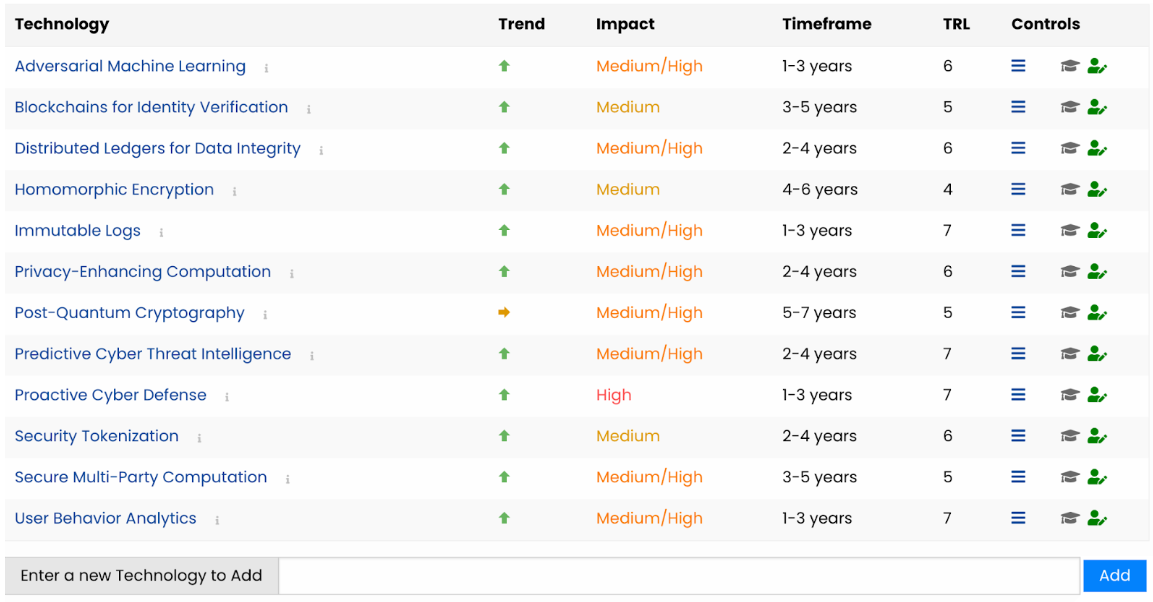Viewport: 1153px width, 602px height.
Task: Click the Technology column header
Action: click(62, 24)
